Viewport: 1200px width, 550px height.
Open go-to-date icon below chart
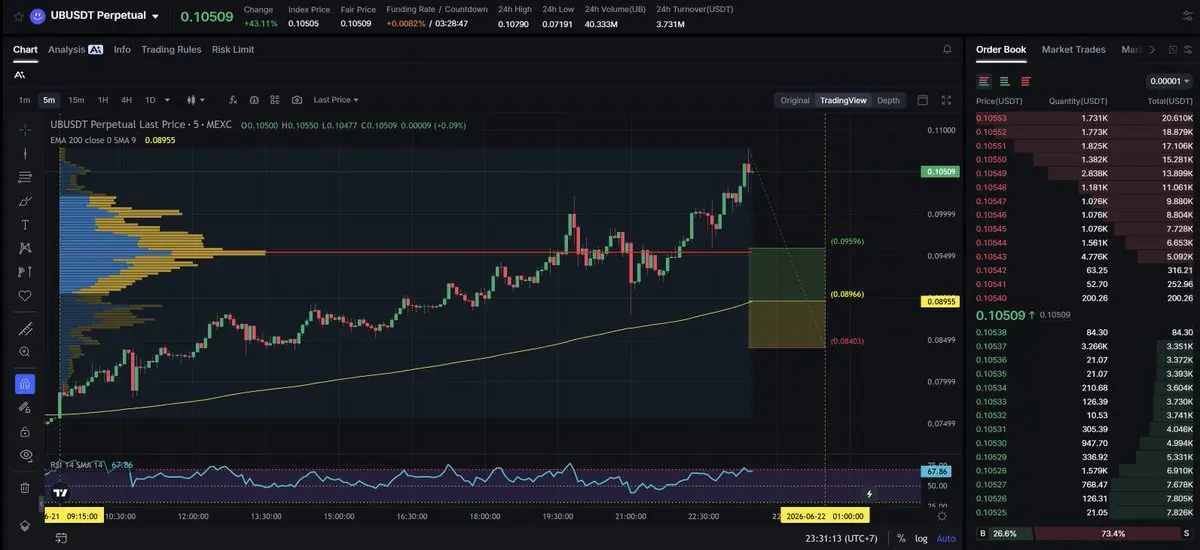[x=61, y=538]
